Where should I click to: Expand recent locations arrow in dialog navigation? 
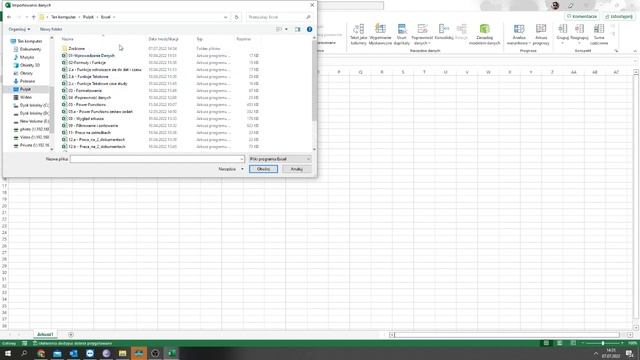[x=27, y=17]
